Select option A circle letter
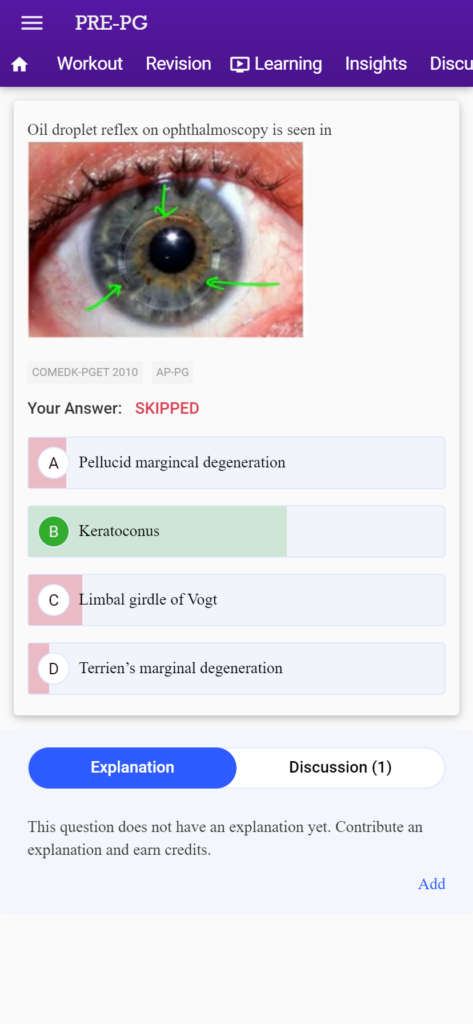This screenshot has height=1024, width=473. [x=54, y=463]
